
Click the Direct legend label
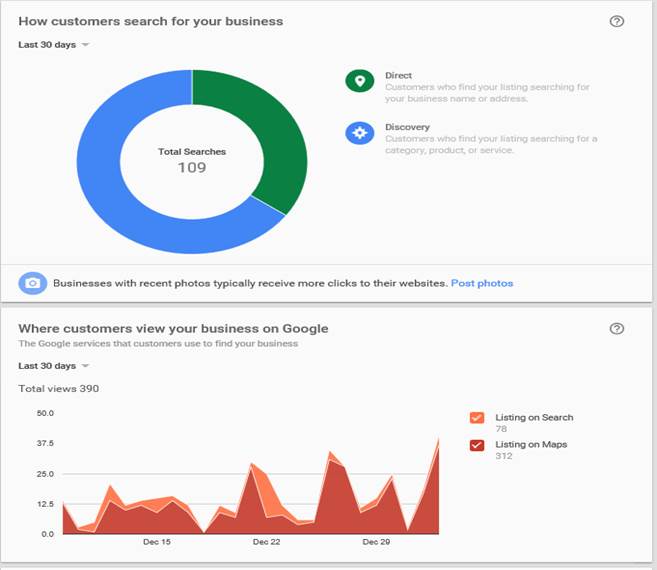(x=398, y=75)
